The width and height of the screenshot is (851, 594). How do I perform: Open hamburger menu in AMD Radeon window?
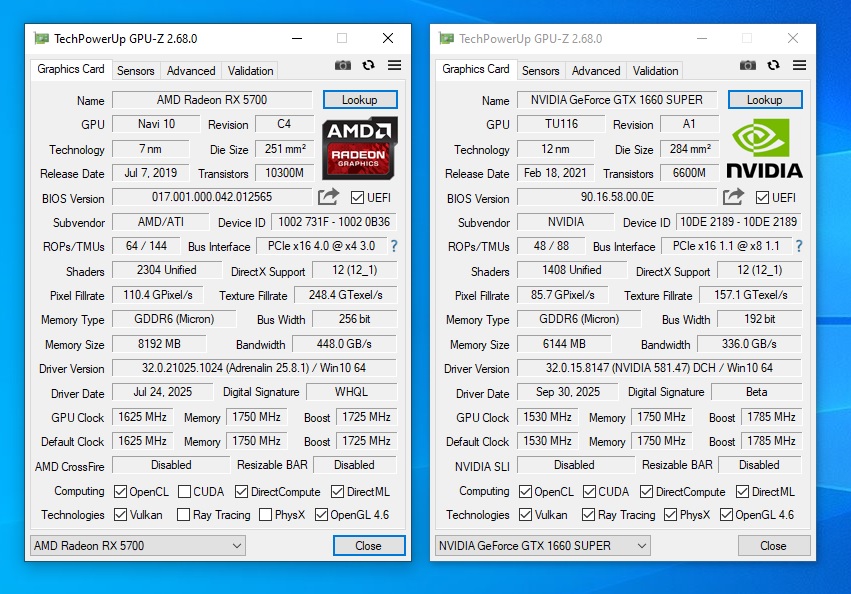point(395,65)
